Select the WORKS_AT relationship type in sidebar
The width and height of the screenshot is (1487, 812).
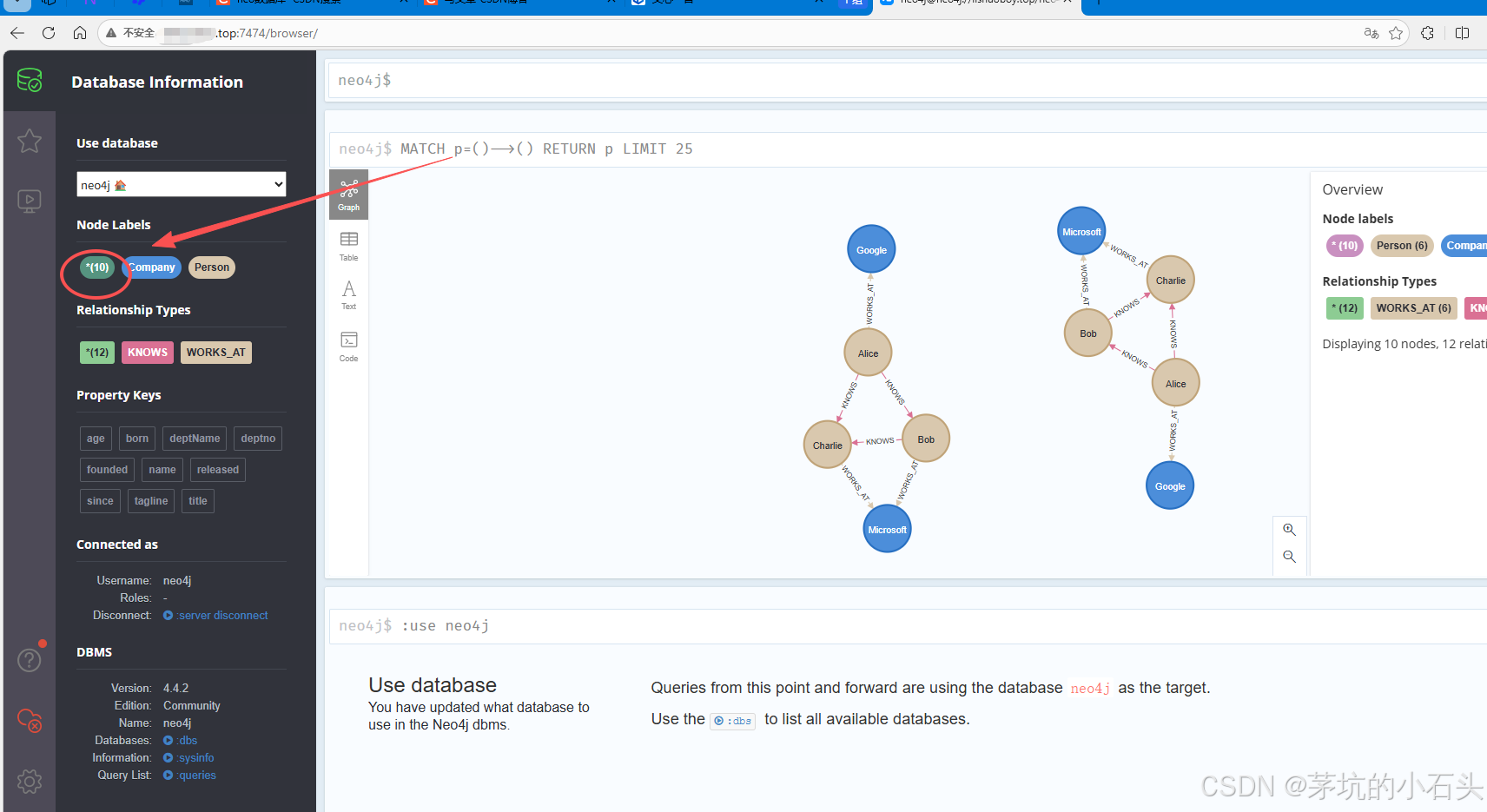216,353
